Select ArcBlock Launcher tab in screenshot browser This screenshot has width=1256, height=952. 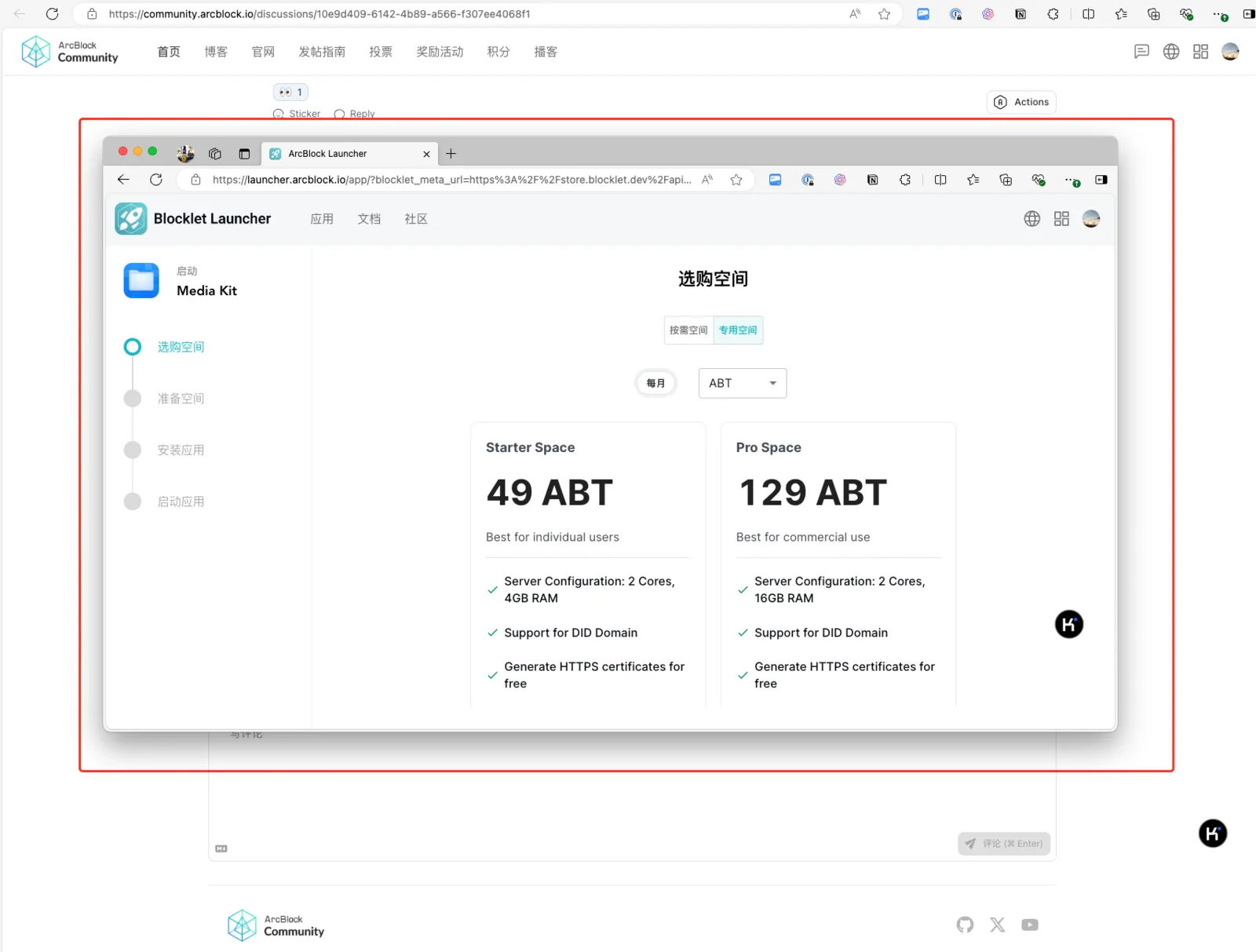point(349,154)
